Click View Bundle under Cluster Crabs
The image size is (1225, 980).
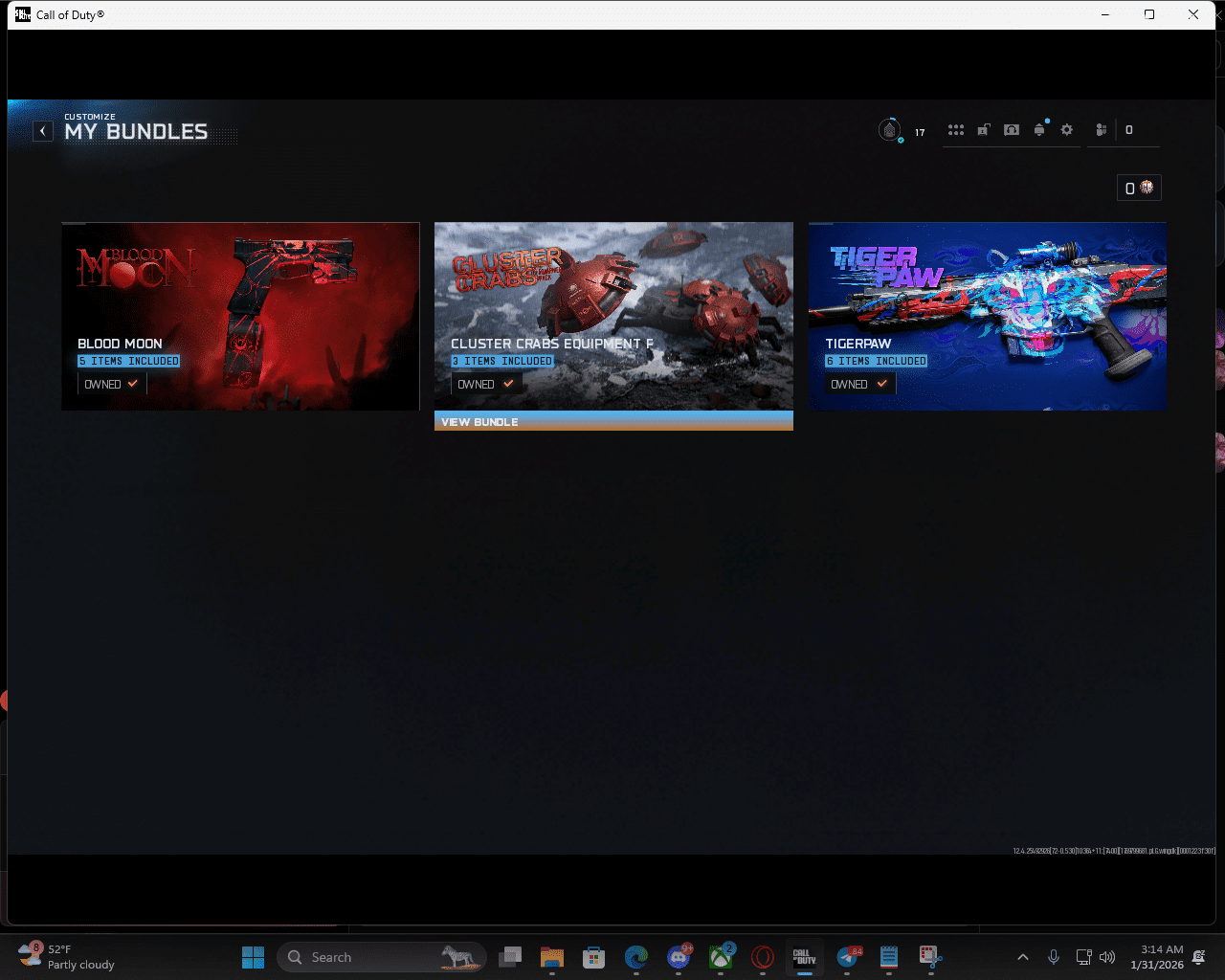coord(613,421)
